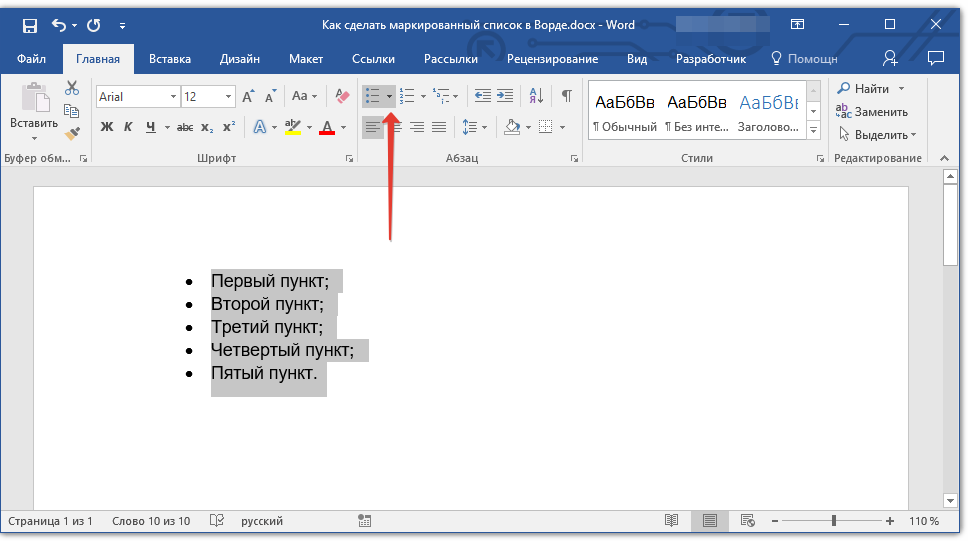This screenshot has height=541, width=968.
Task: Toggle bold formatting (Ж)
Action: (x=107, y=127)
